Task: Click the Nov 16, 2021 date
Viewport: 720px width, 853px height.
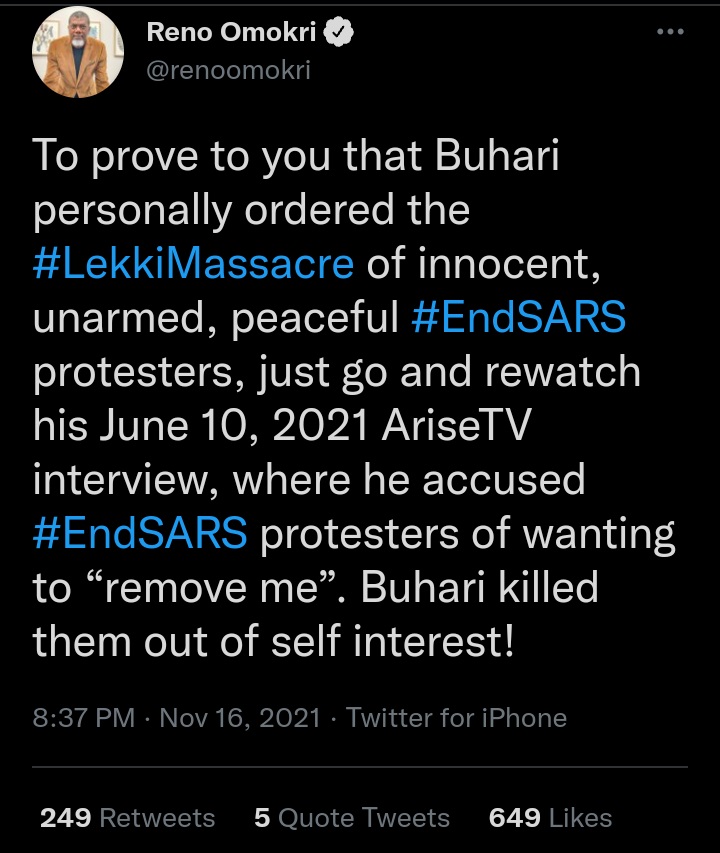Action: coord(240,718)
